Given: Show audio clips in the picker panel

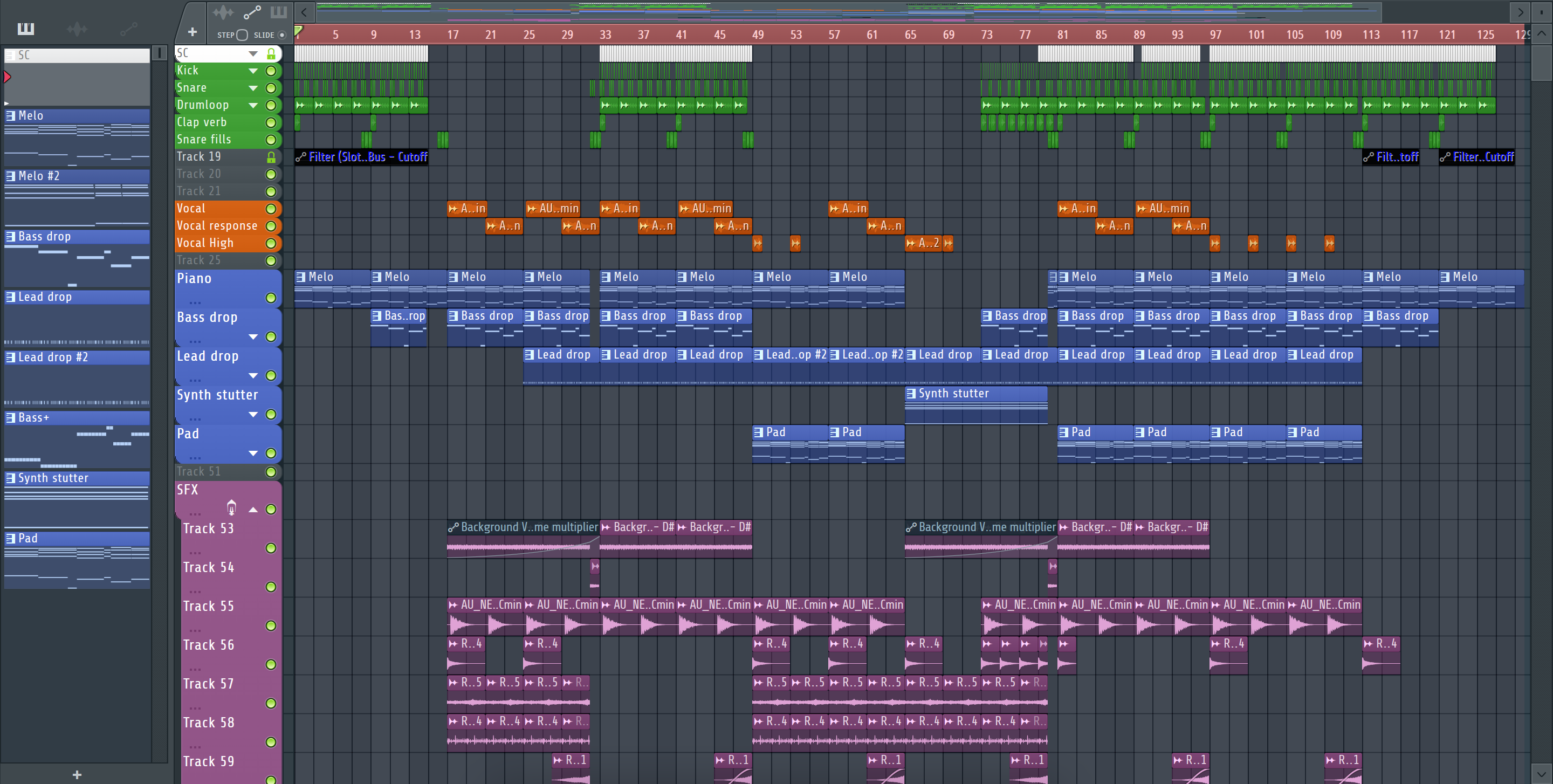Looking at the screenshot, I should click(x=77, y=29).
